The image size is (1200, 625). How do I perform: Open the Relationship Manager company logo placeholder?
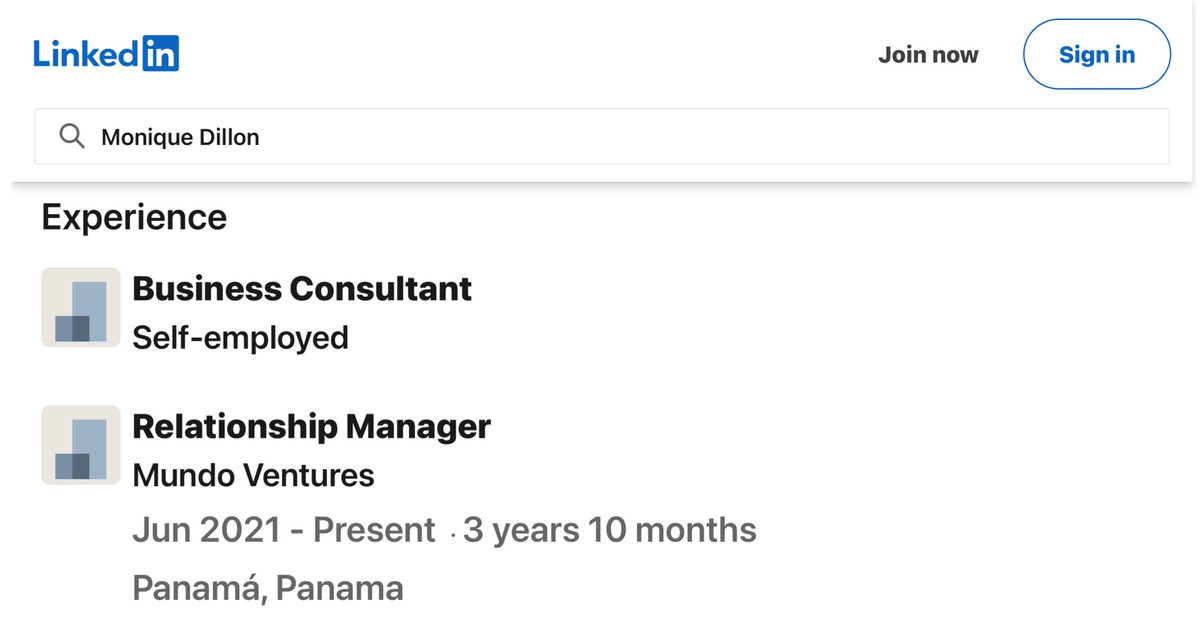coord(81,446)
